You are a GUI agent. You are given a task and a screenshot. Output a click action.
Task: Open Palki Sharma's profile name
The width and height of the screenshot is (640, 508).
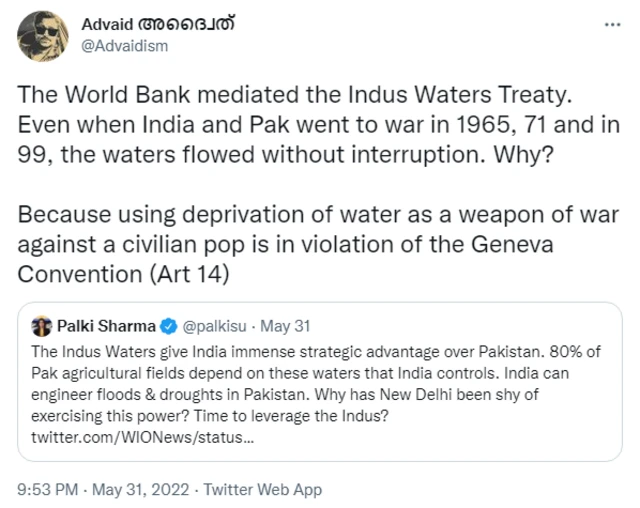click(106, 326)
